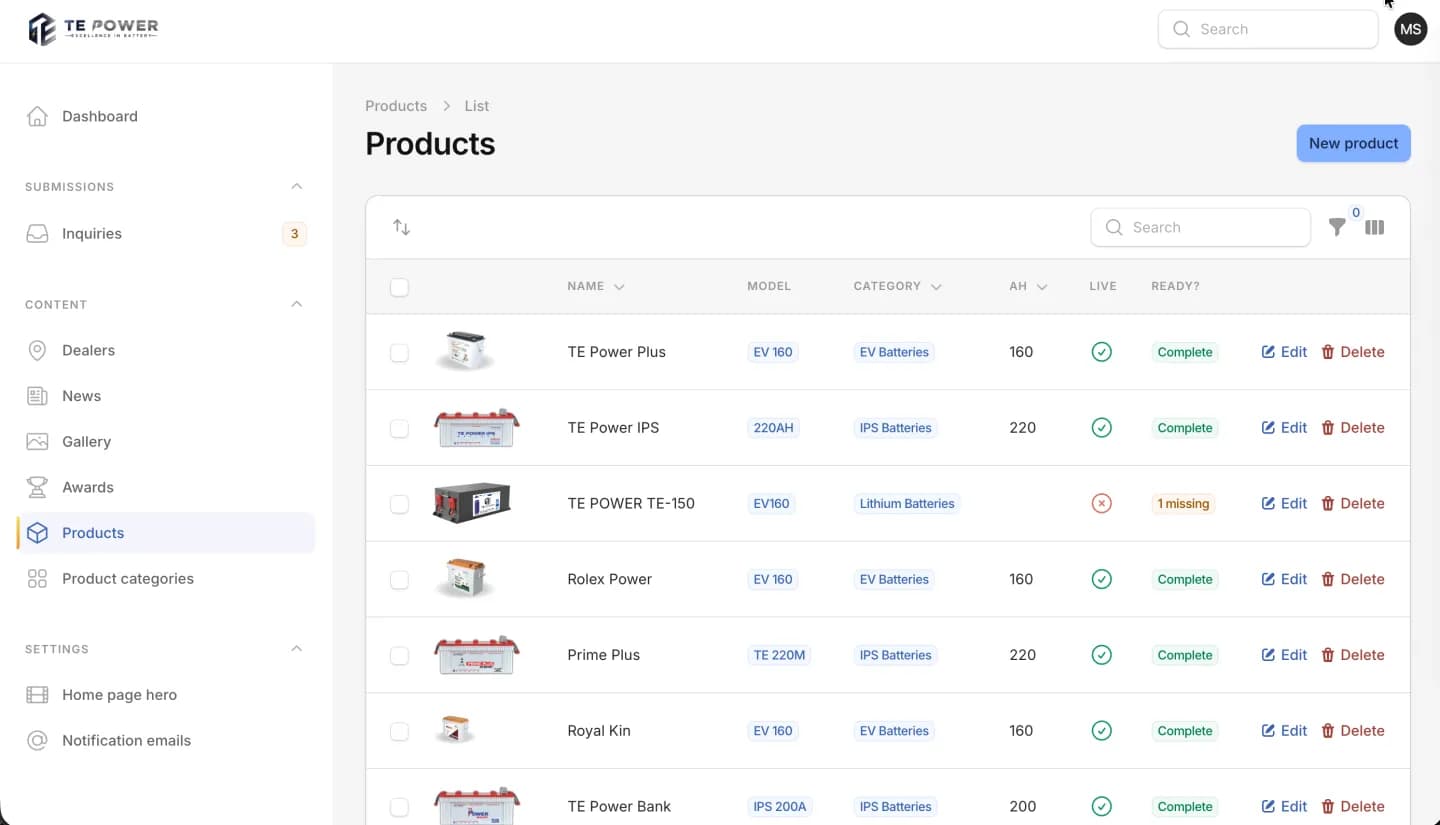Click the inquiries badge showing 3
This screenshot has width=1440, height=825.
tap(294, 234)
